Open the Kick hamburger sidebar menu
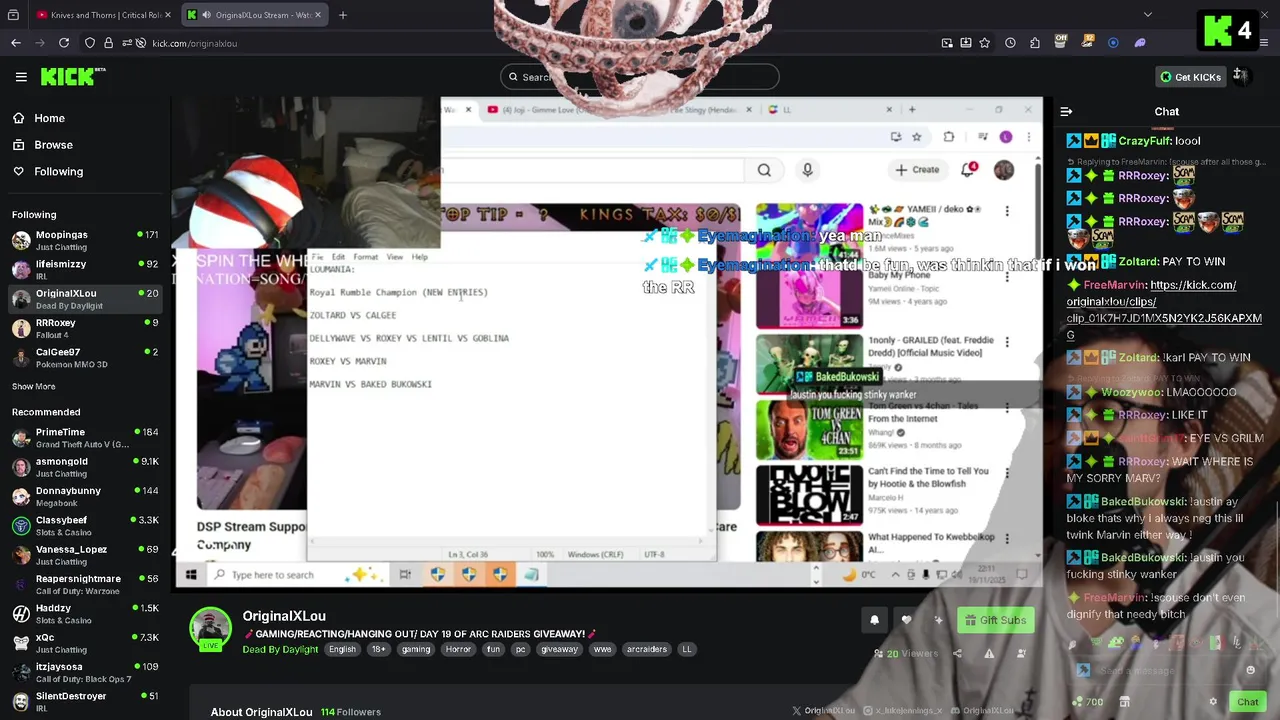 coord(21,77)
